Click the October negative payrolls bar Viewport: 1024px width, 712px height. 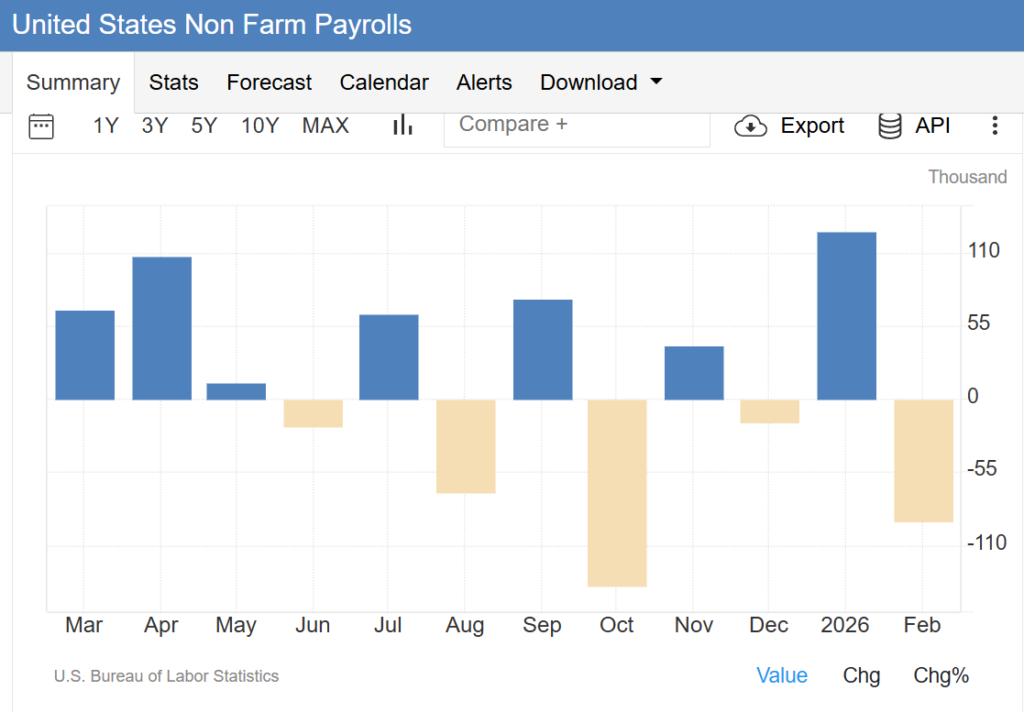tap(617, 492)
